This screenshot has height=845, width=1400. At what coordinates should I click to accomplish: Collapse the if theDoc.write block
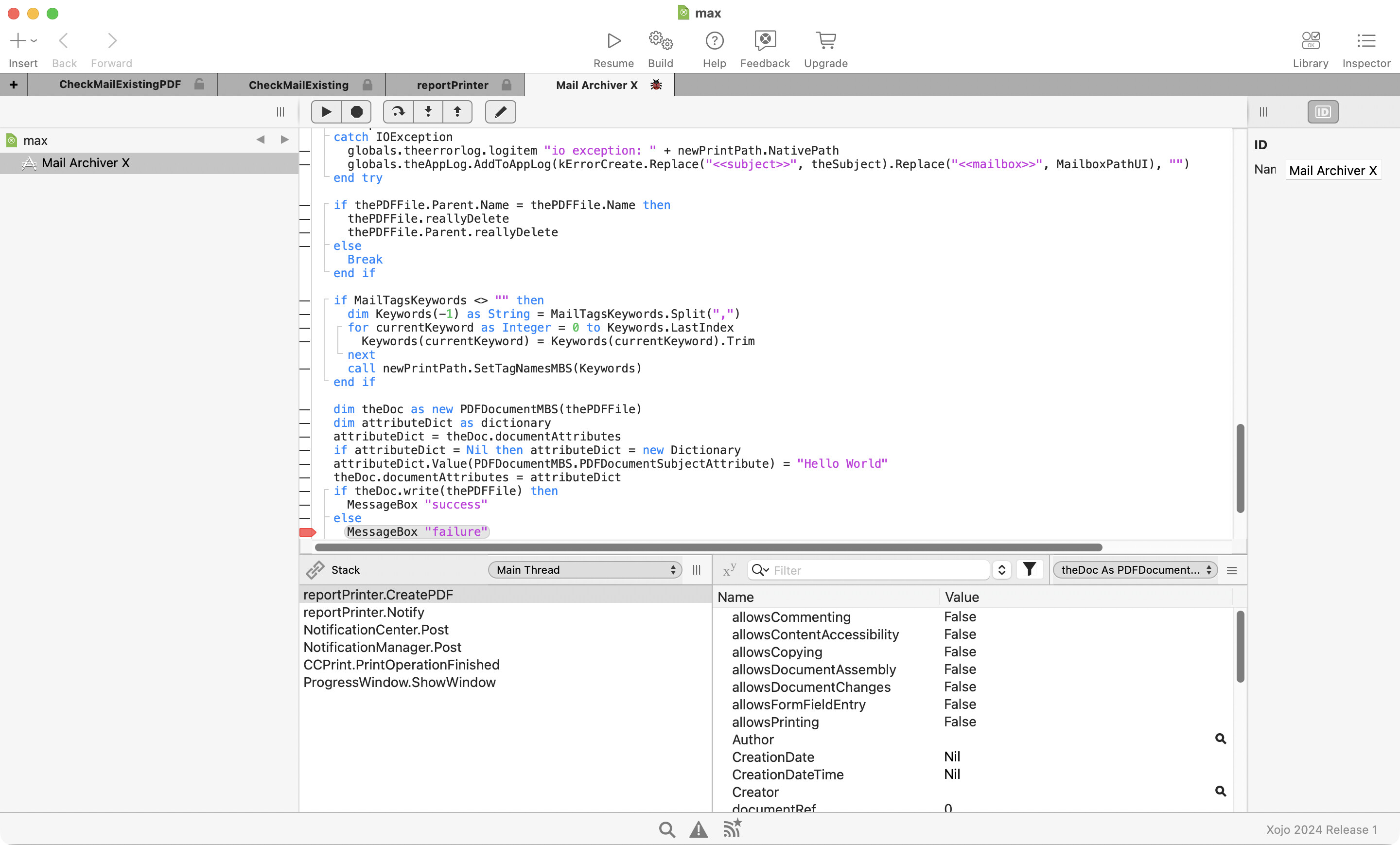[x=326, y=491]
